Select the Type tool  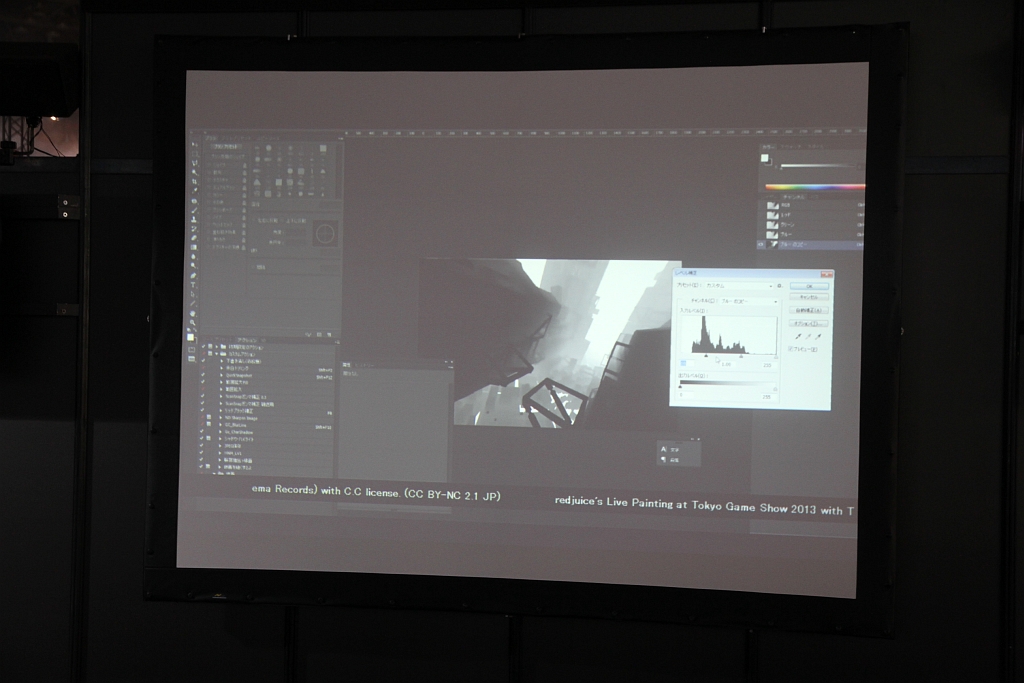[193, 285]
